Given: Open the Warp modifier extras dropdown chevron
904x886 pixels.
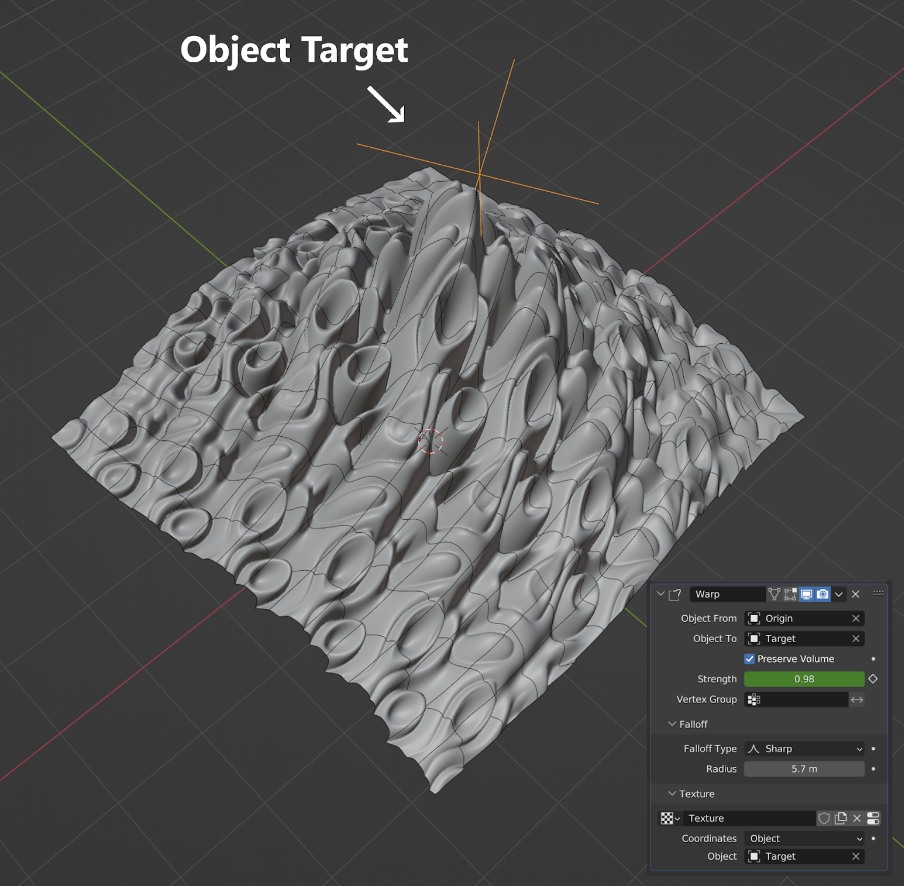Looking at the screenshot, I should point(839,594).
